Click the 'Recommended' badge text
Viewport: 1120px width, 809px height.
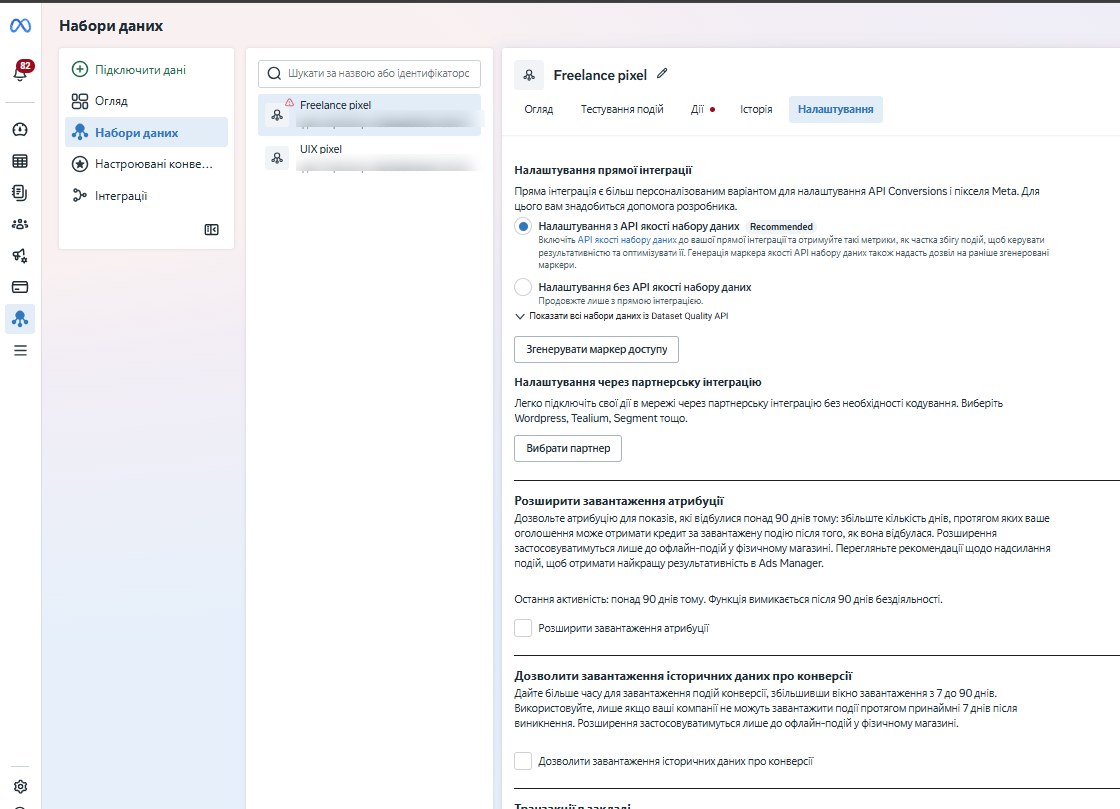pyautogui.click(x=781, y=226)
